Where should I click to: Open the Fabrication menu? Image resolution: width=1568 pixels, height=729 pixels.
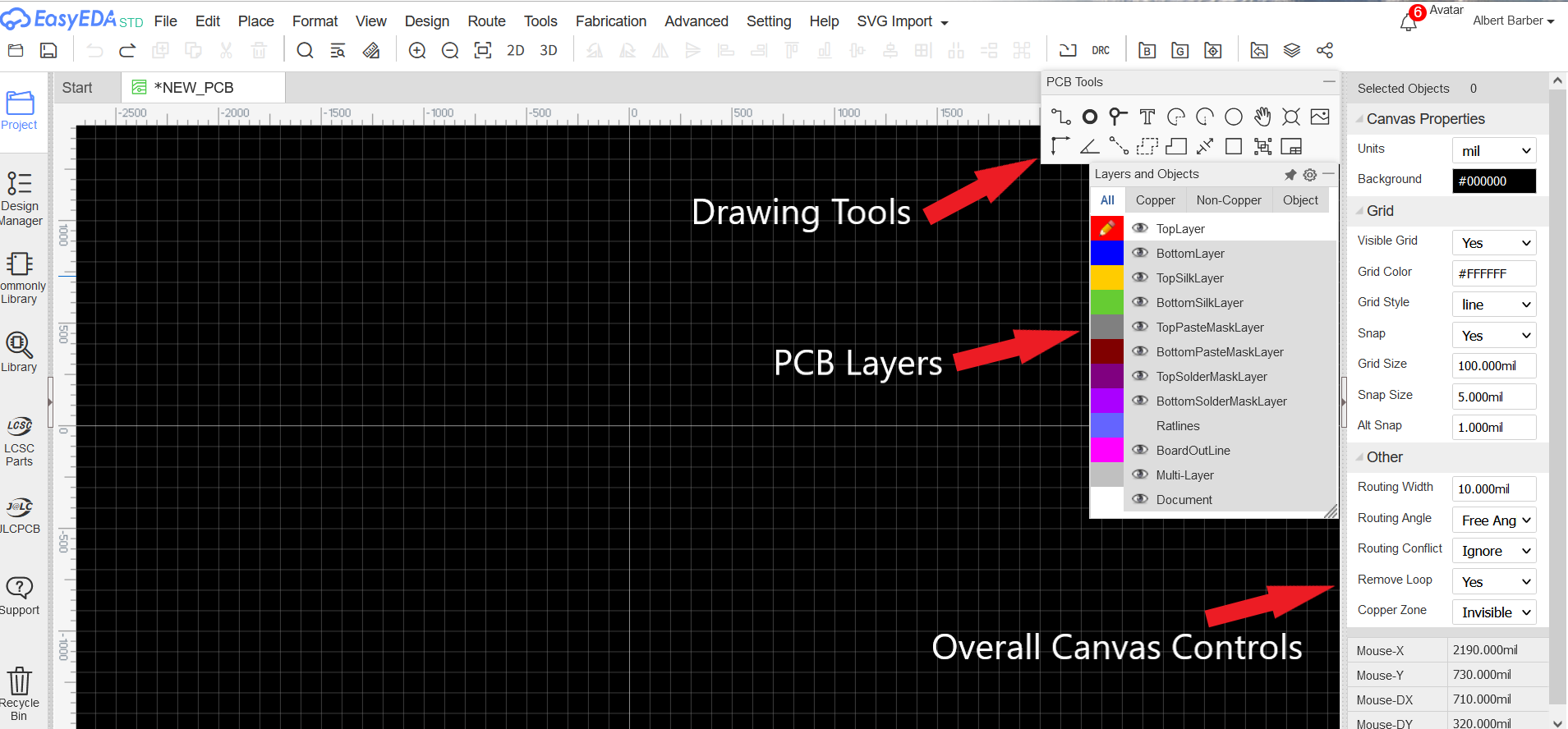[x=611, y=21]
